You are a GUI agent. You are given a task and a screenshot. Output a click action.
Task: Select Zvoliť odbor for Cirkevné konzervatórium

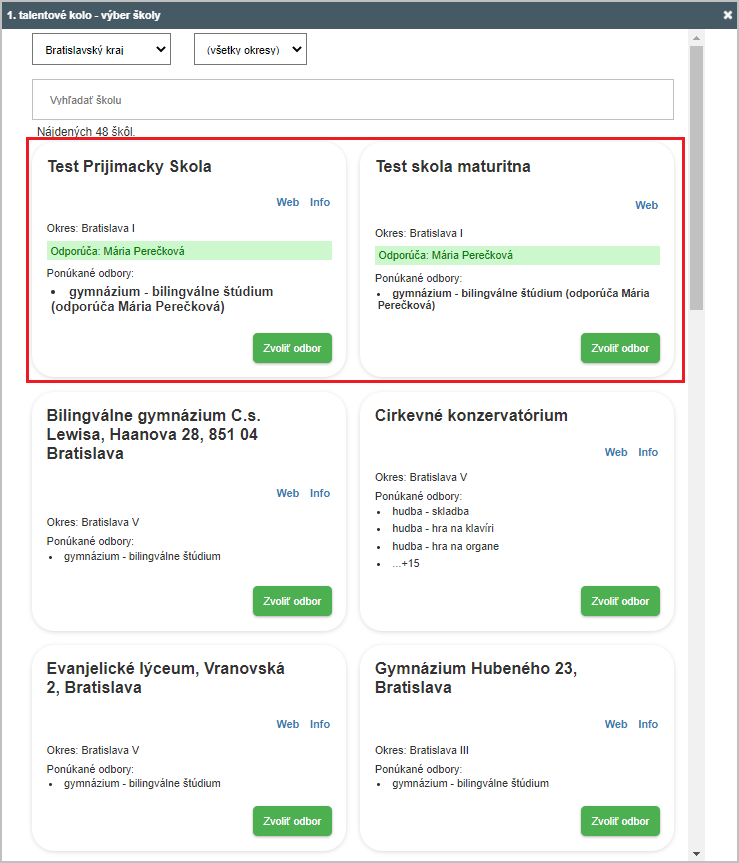tap(620, 601)
